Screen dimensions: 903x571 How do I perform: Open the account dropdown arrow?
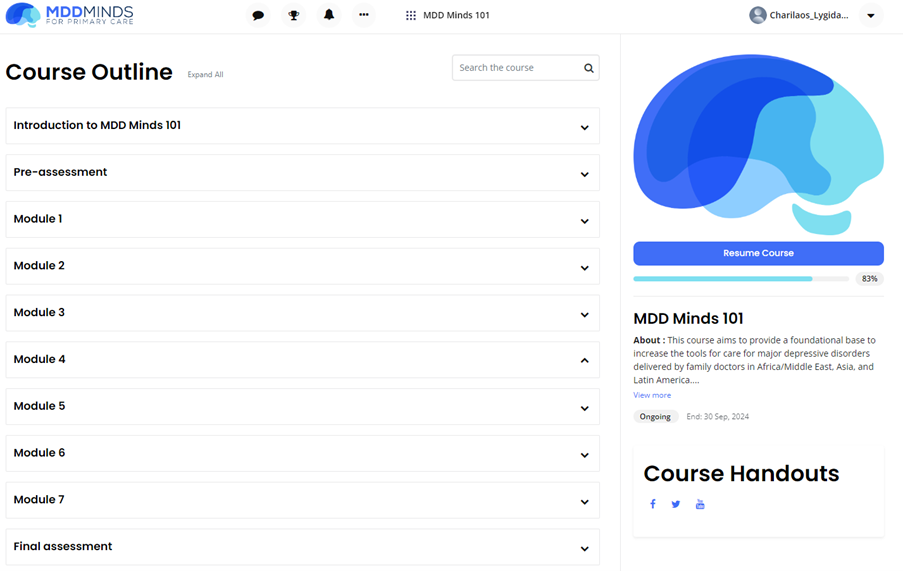[871, 16]
